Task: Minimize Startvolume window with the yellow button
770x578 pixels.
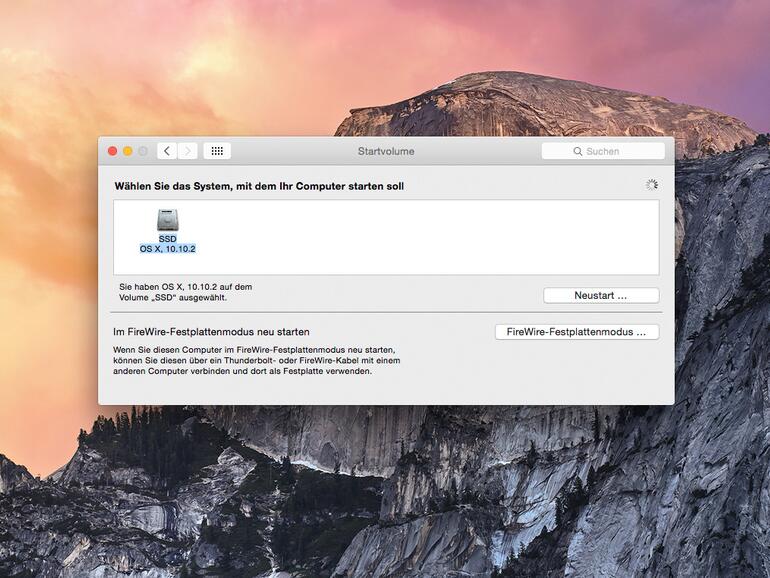Action: 128,151
